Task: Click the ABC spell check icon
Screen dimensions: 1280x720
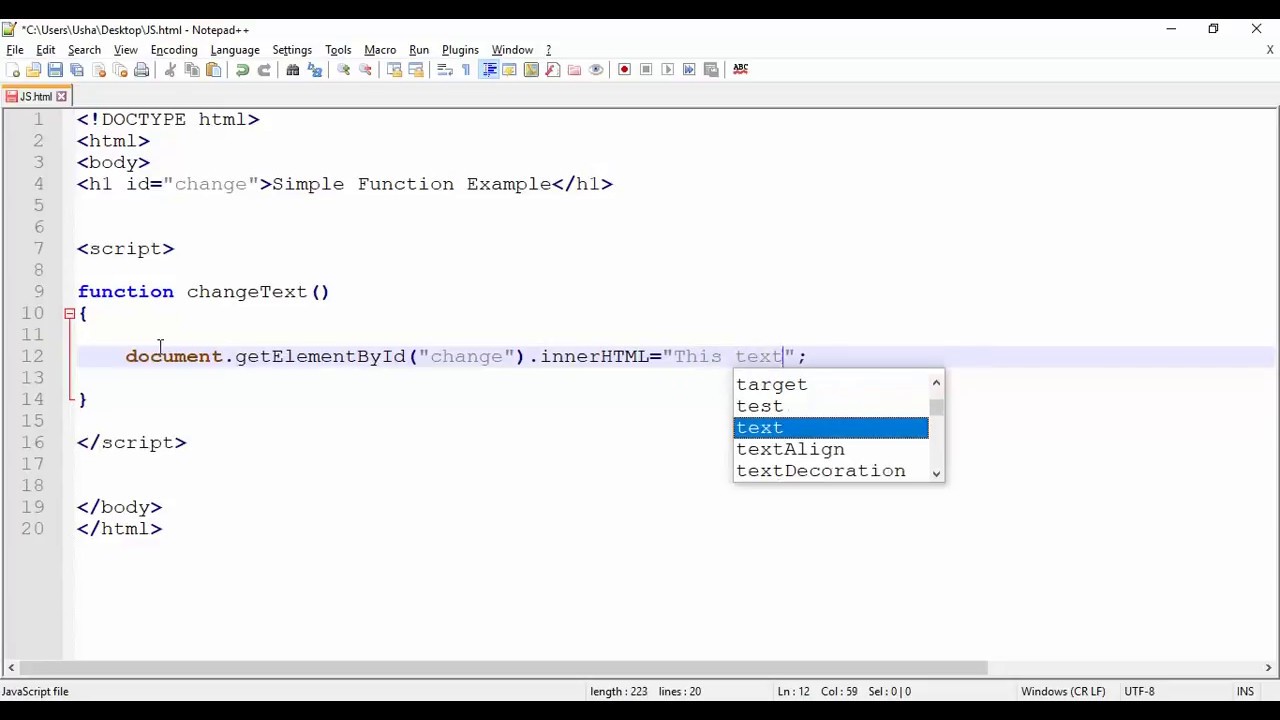Action: tap(740, 69)
